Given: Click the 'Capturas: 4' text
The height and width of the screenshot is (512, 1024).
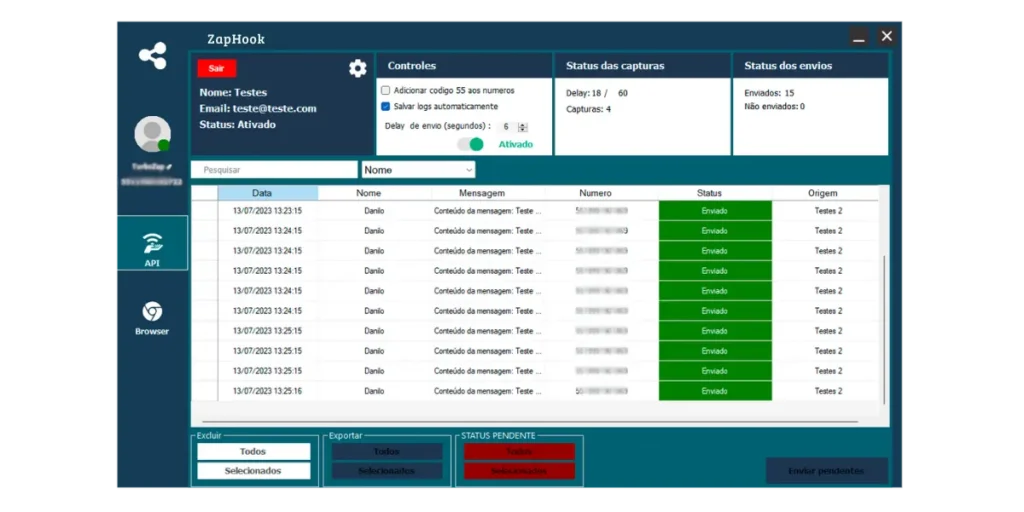Looking at the screenshot, I should coord(588,109).
